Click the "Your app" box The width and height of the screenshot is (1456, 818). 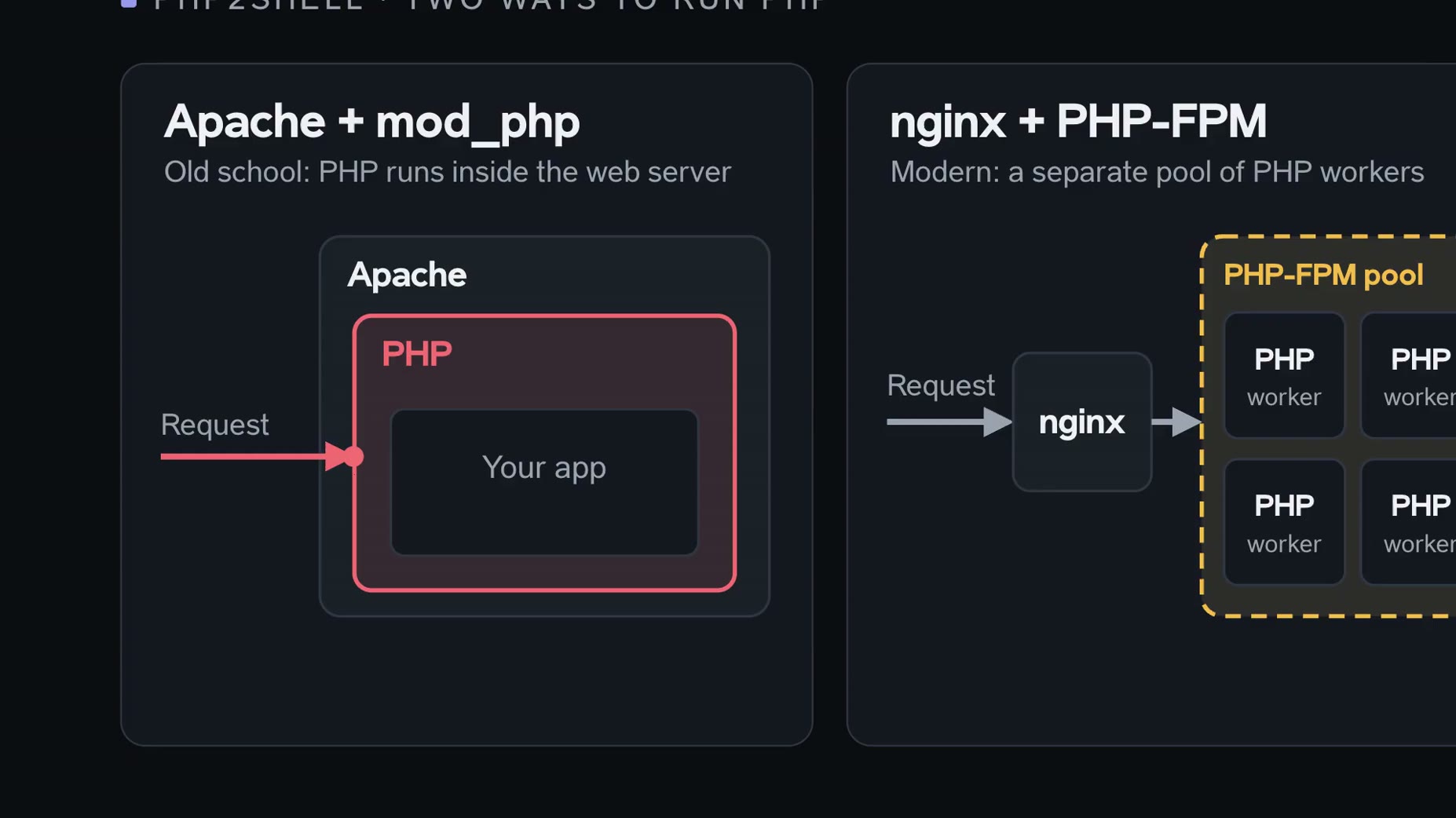544,482
